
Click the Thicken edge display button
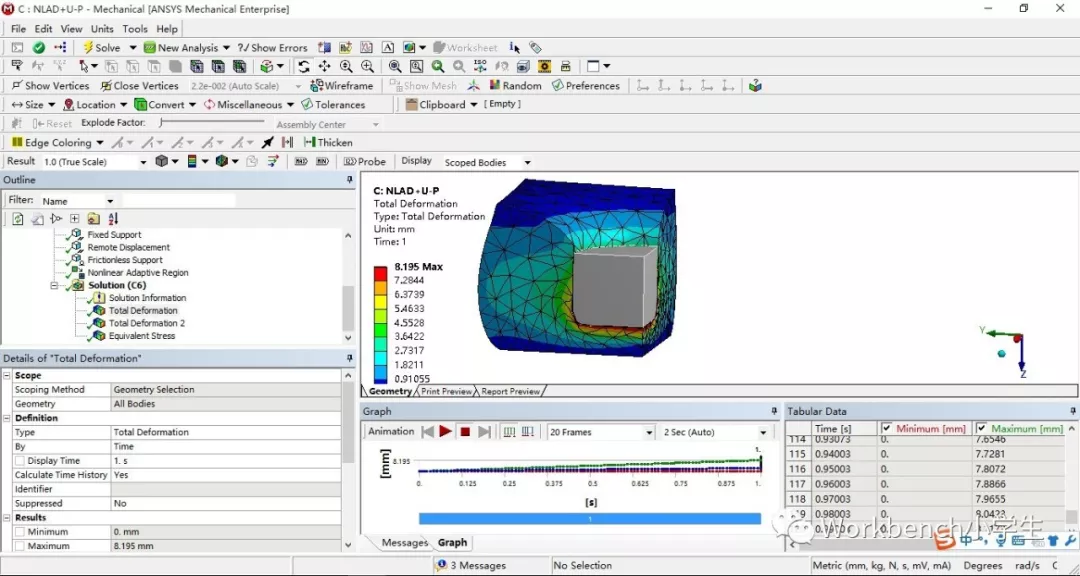[328, 143]
